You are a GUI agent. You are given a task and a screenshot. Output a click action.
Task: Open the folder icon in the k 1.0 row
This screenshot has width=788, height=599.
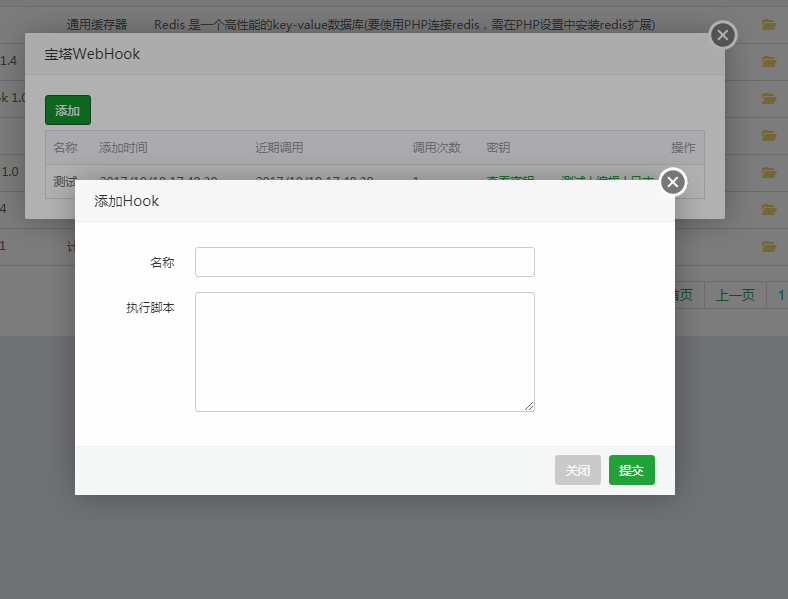769,98
